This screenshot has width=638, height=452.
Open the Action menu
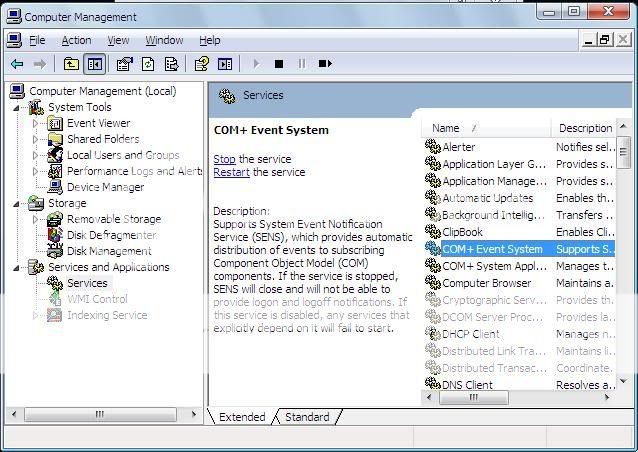tap(76, 40)
